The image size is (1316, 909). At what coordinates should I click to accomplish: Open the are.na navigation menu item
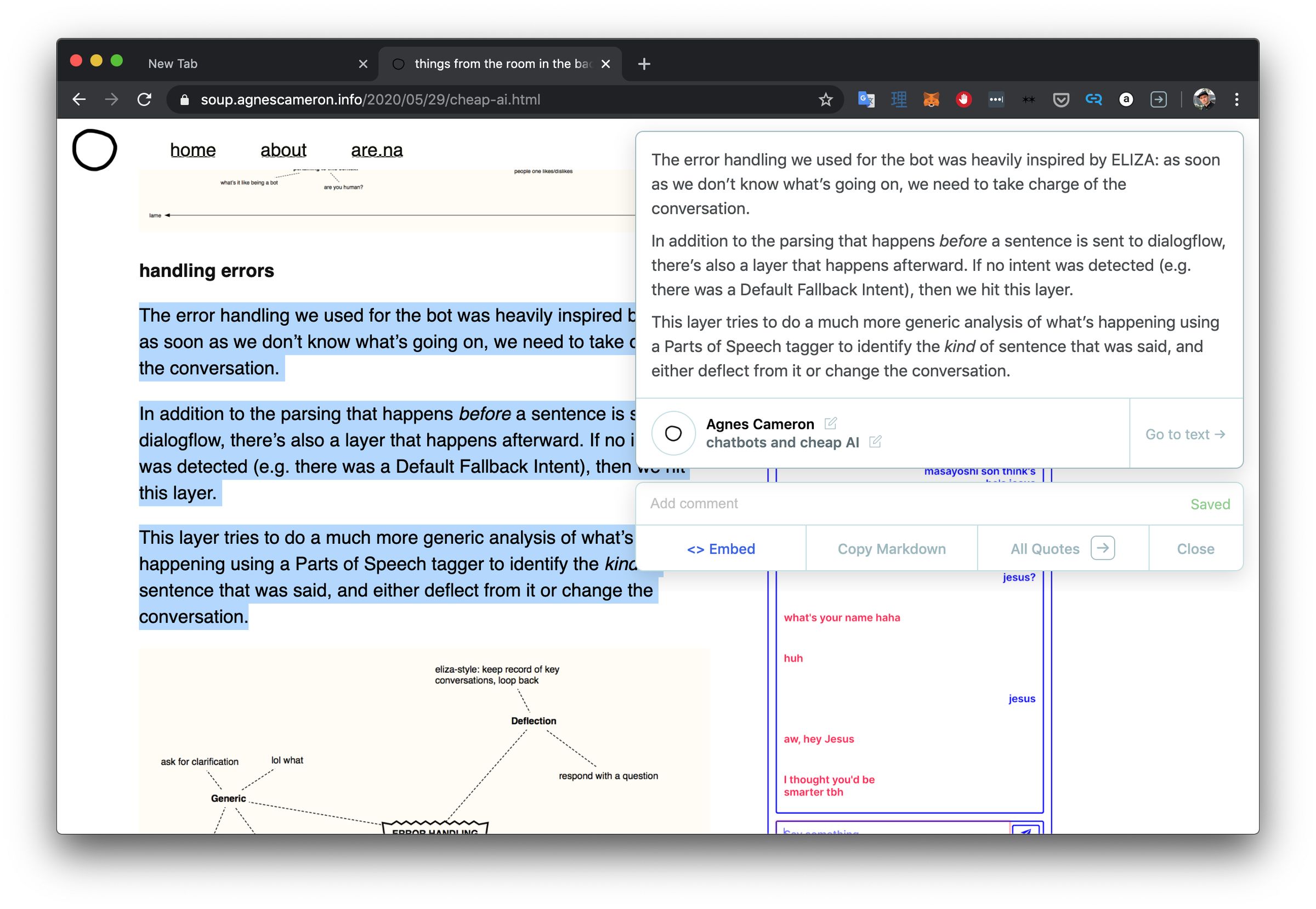(376, 150)
